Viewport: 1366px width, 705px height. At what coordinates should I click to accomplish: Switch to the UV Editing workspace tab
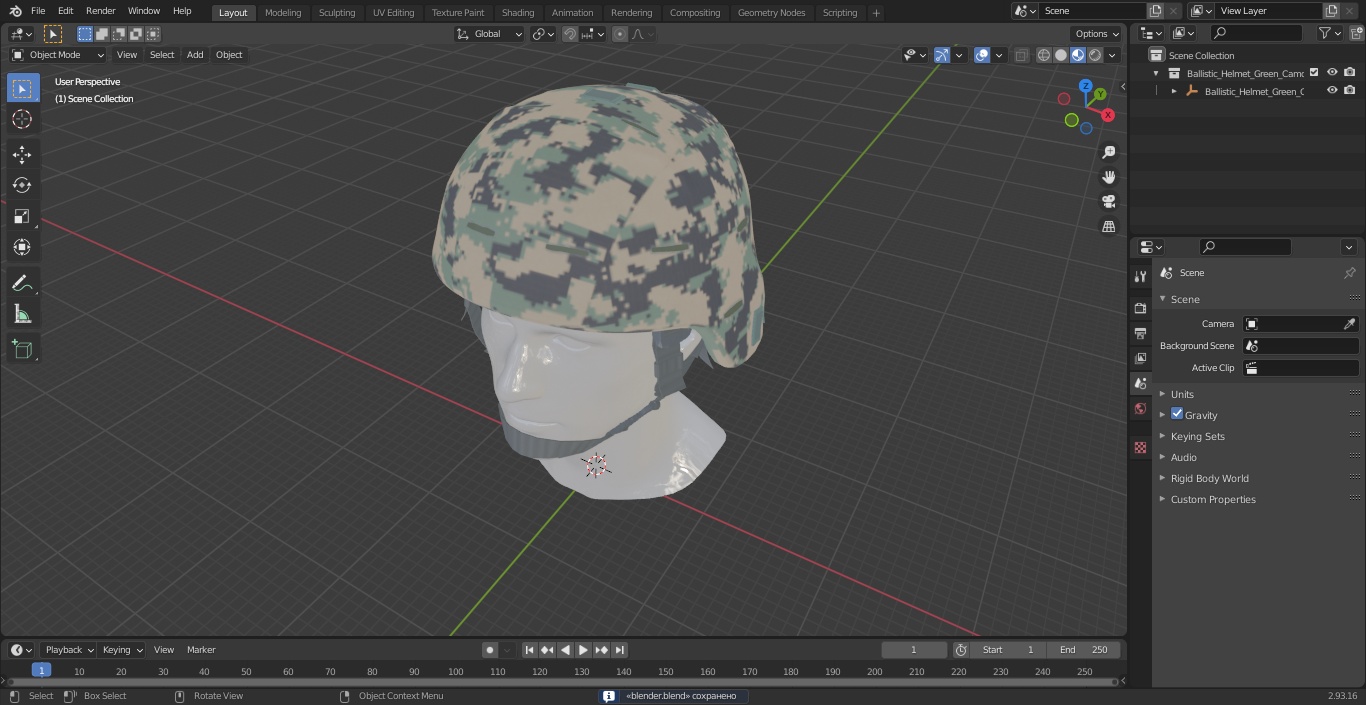pyautogui.click(x=393, y=12)
